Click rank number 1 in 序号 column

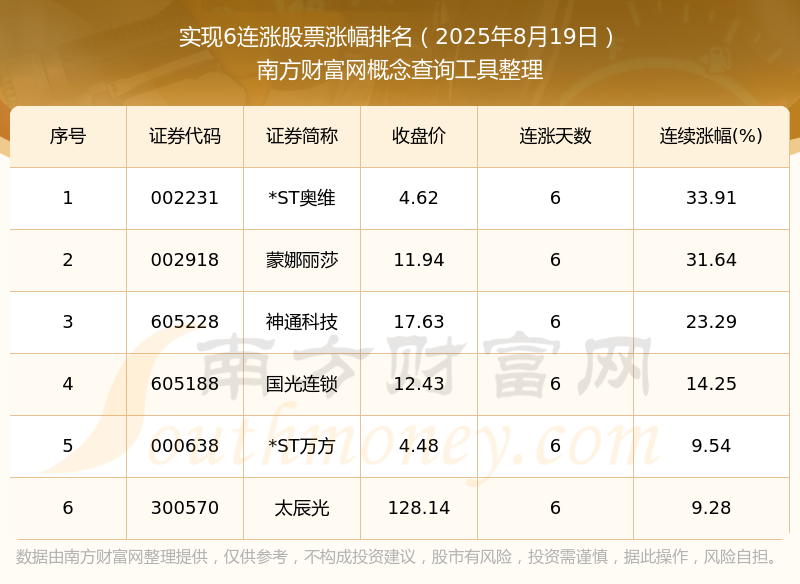tap(68, 198)
